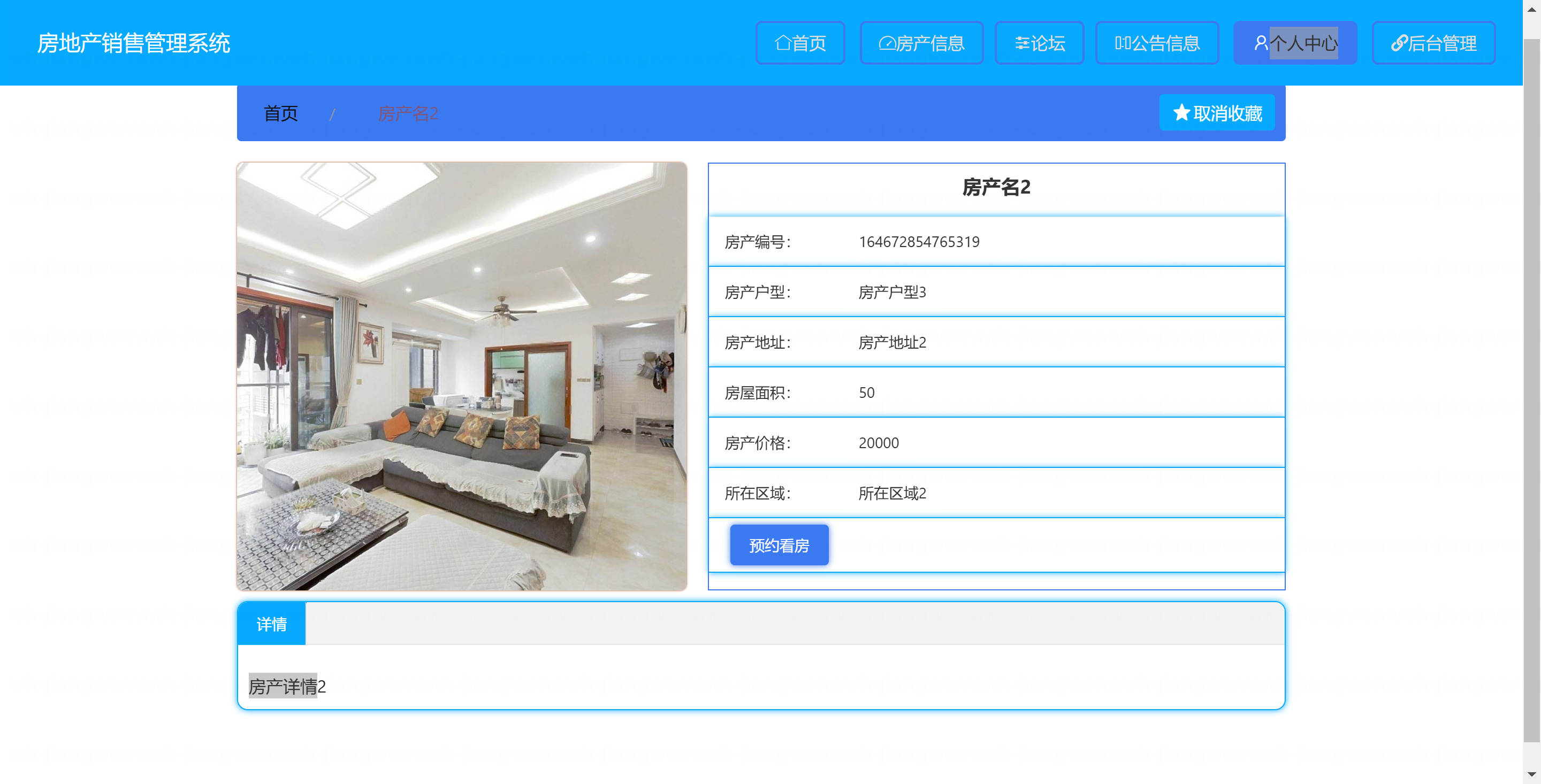
Task: Click the 房地产销售管理系统 site title
Action: click(x=133, y=43)
